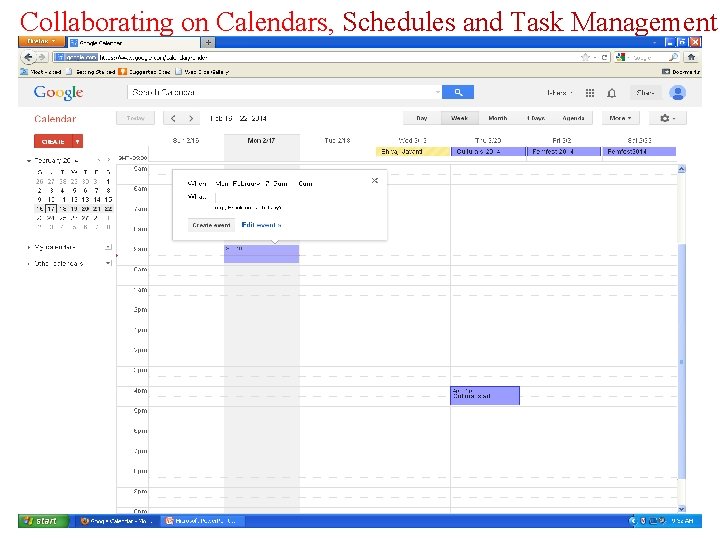Expand the Other calendars section
The height and width of the screenshot is (540, 720).
click(x=29, y=264)
